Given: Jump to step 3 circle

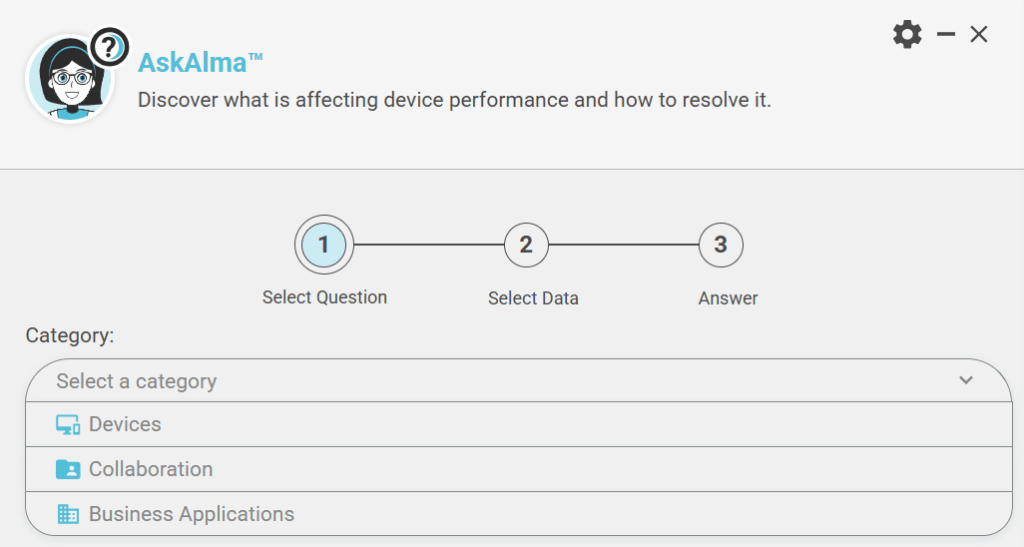Looking at the screenshot, I should click(720, 244).
